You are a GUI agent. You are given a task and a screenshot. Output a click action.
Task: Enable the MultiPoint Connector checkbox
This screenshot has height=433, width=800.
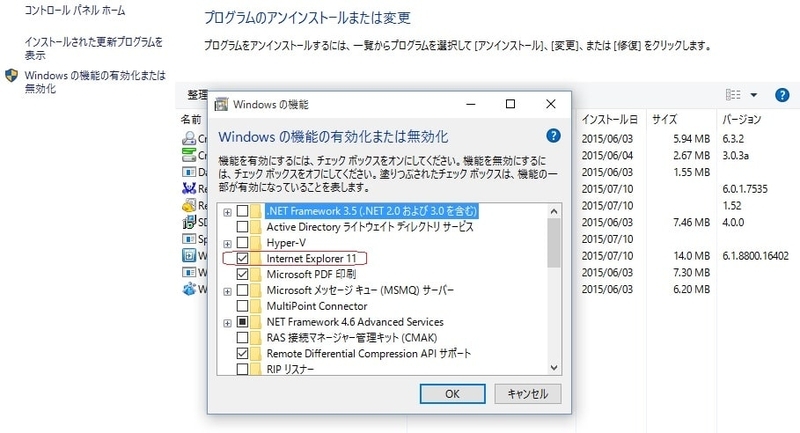click(242, 306)
